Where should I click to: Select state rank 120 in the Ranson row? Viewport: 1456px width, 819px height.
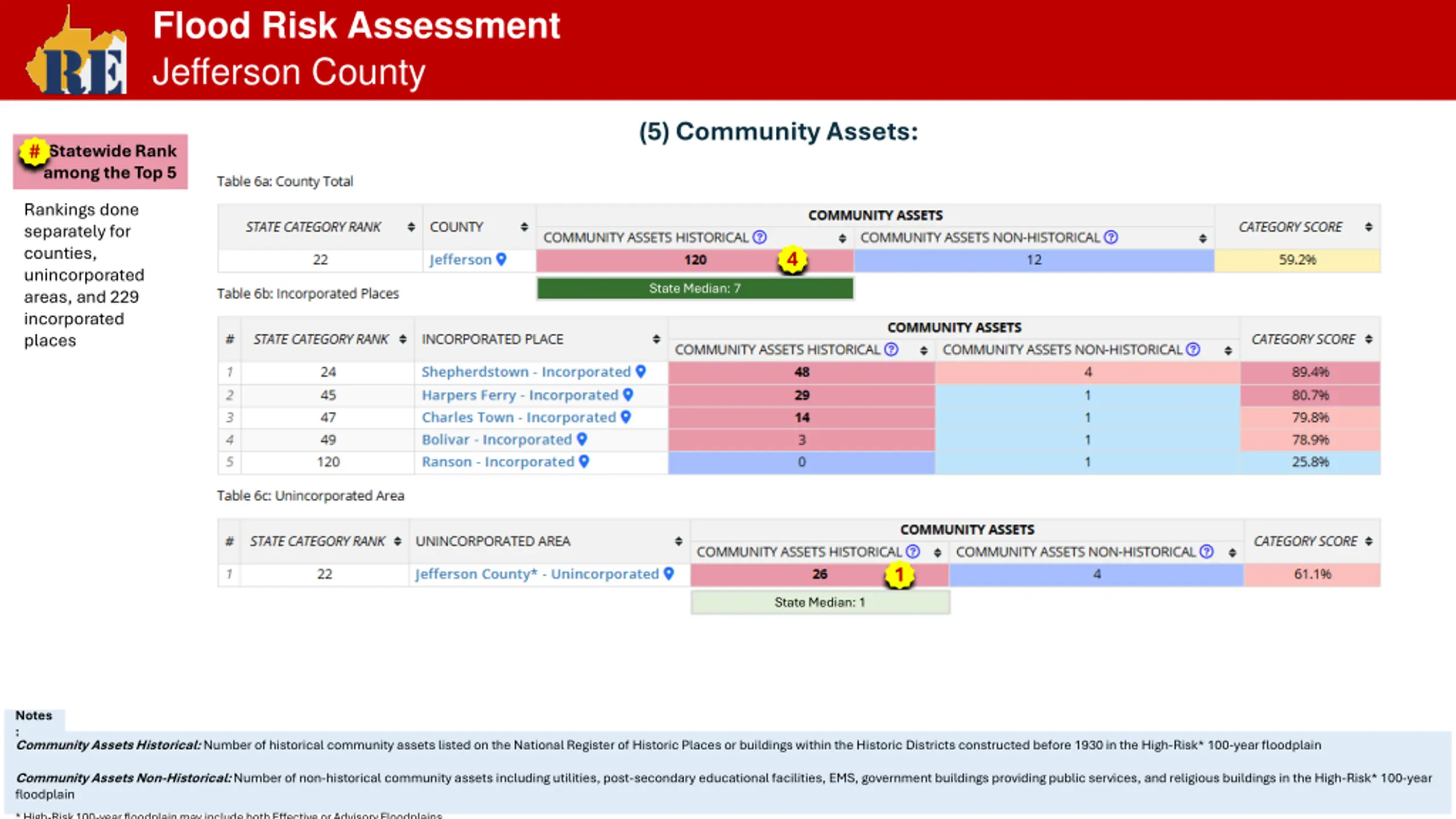[x=328, y=461]
